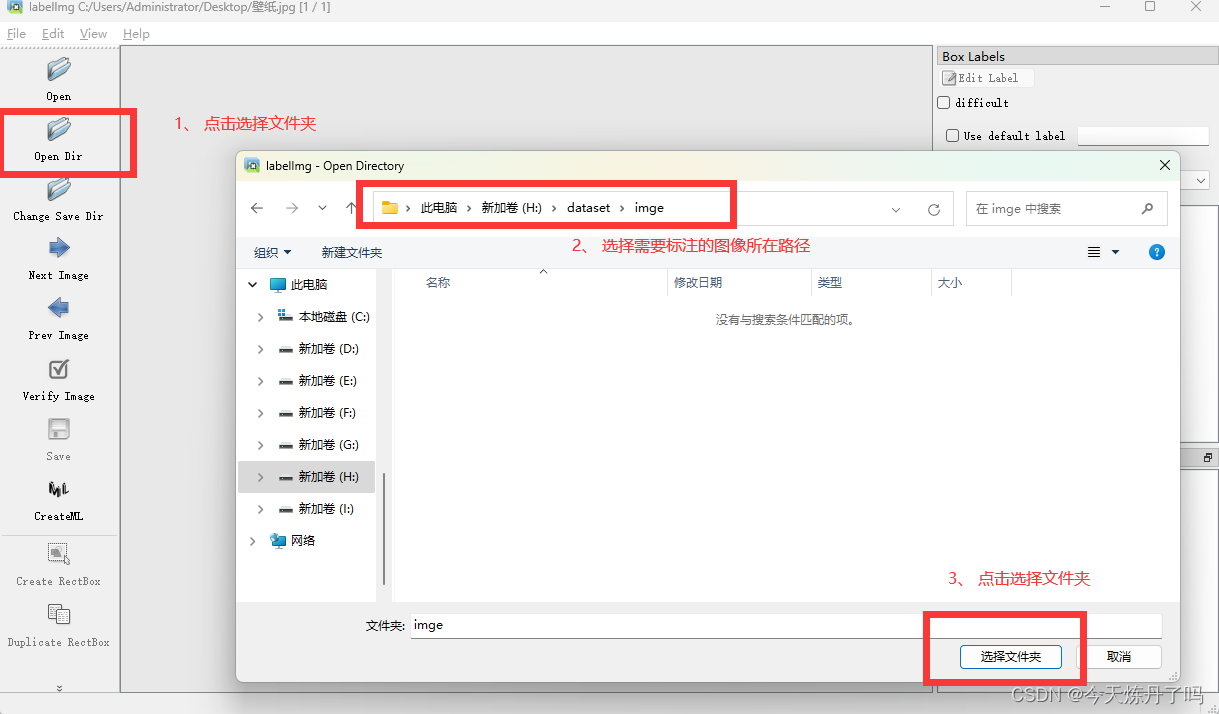The width and height of the screenshot is (1219, 714).
Task: Expand 新加卷 (H:) in the folder tree
Action: pyautogui.click(x=259, y=476)
